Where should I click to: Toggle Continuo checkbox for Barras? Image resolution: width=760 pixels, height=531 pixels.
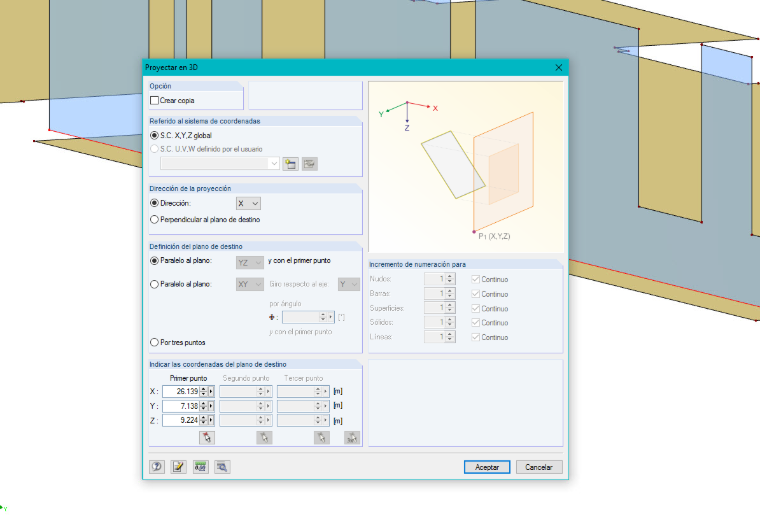pyautogui.click(x=475, y=294)
